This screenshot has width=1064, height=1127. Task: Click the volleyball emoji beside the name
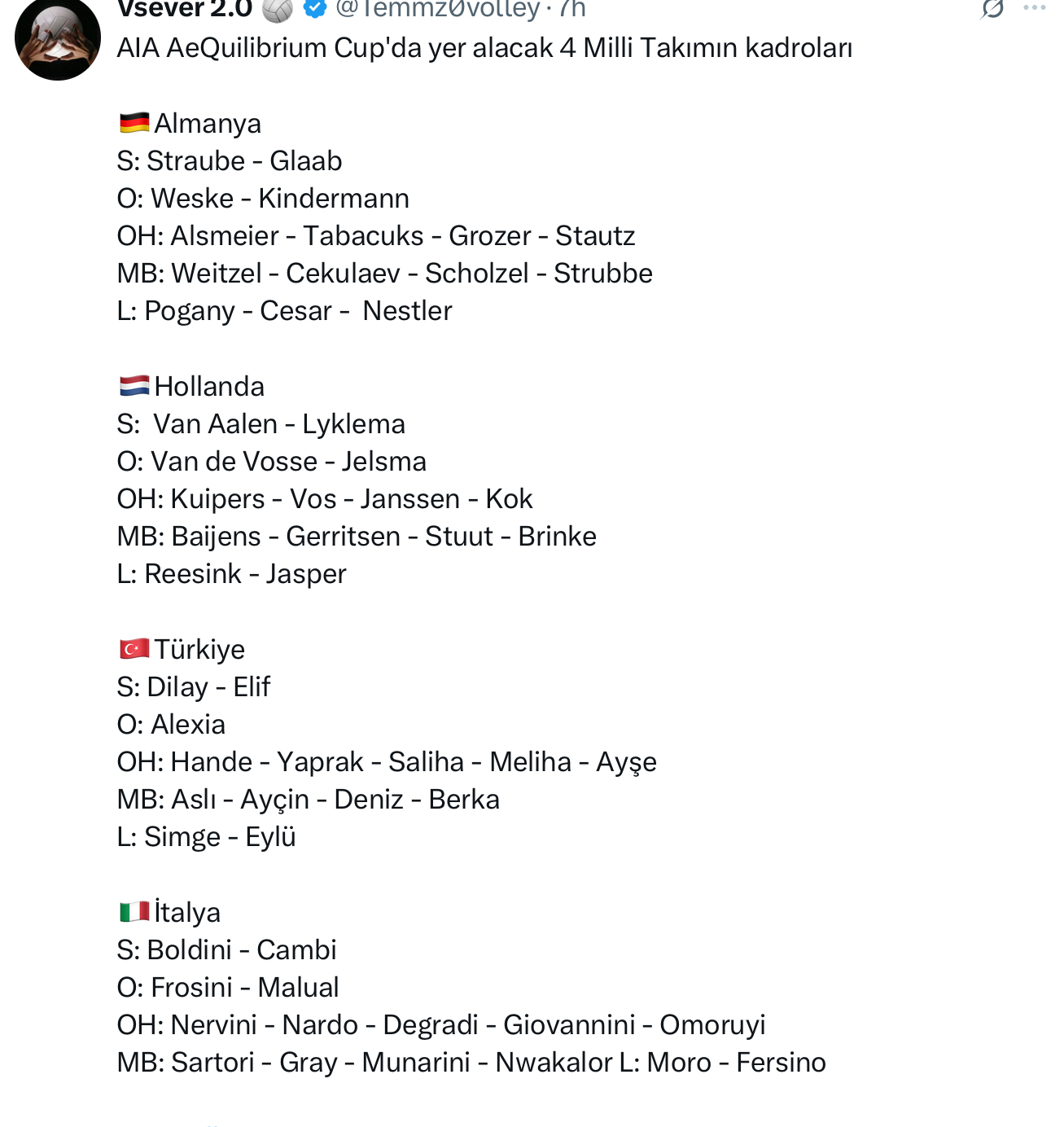[278, 9]
